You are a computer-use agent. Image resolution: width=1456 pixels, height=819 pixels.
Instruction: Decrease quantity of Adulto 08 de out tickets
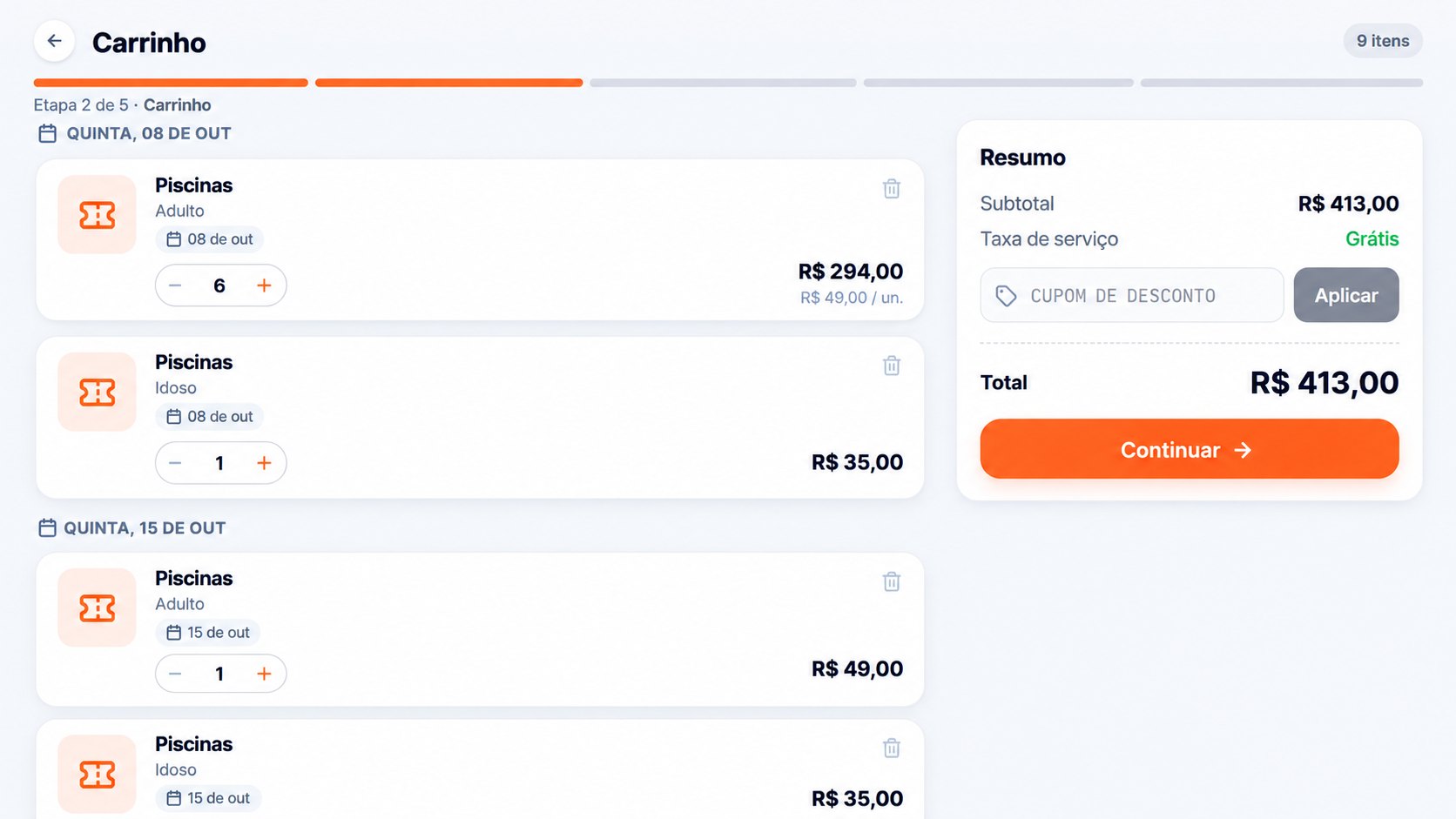[x=175, y=285]
